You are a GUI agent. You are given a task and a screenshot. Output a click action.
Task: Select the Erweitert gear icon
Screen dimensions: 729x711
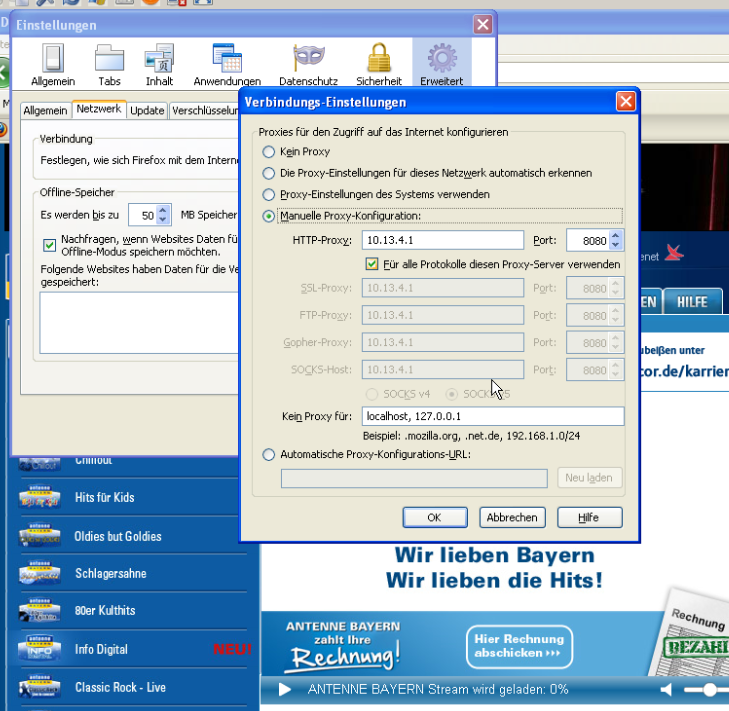[x=441, y=64]
